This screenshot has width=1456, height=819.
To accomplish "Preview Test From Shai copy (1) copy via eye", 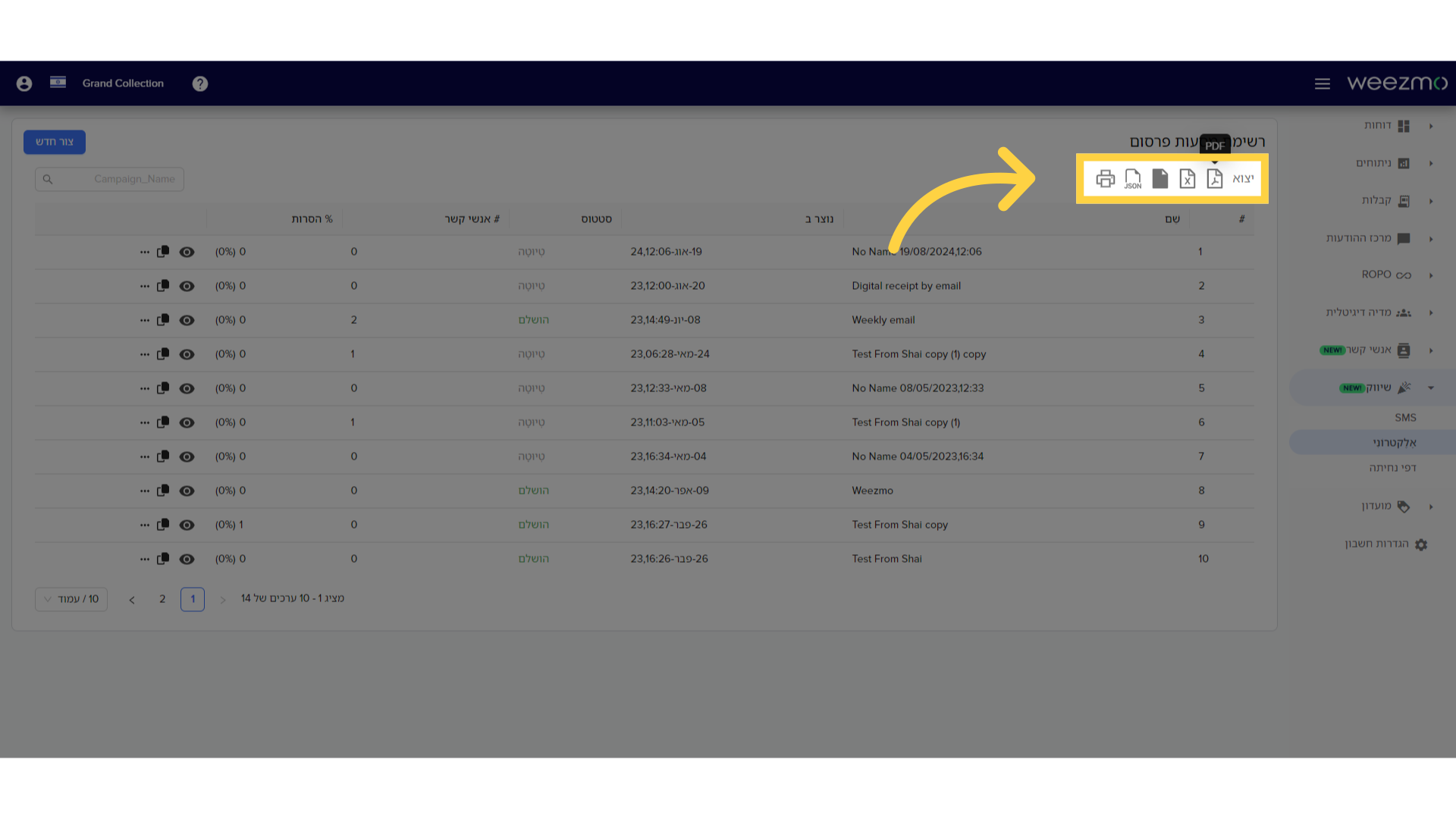I will [187, 354].
